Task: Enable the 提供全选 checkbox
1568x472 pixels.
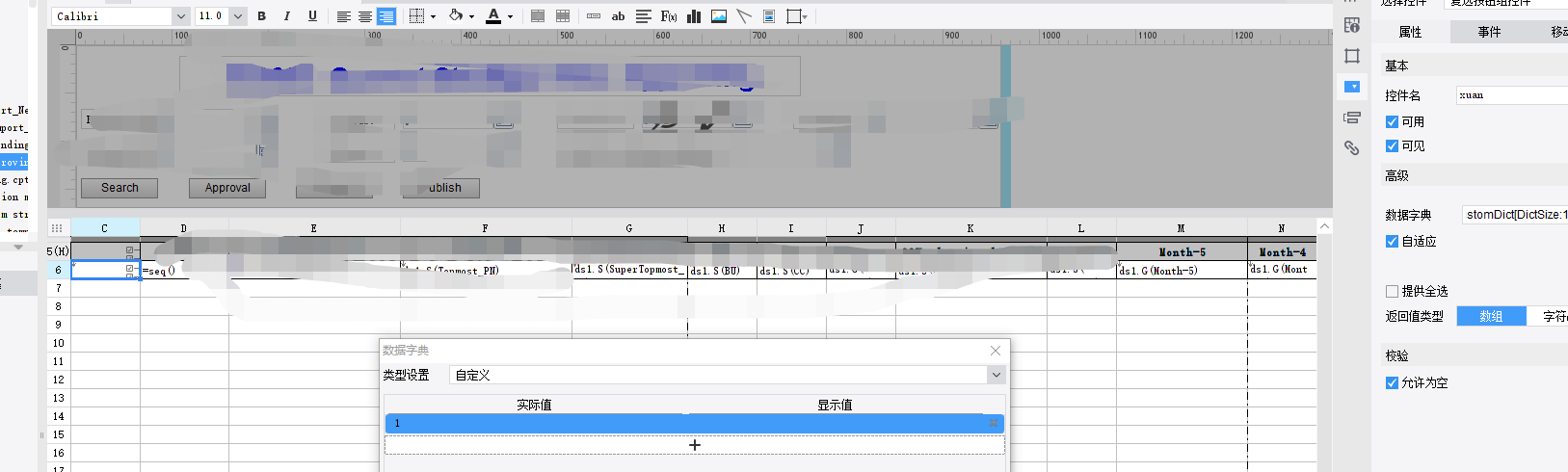Action: [x=1392, y=291]
